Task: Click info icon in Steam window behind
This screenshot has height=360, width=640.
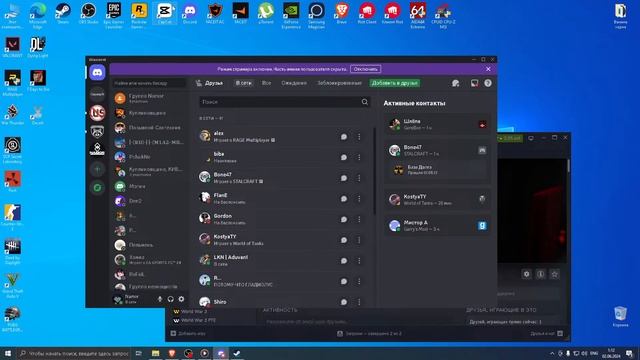Action: 540,274
